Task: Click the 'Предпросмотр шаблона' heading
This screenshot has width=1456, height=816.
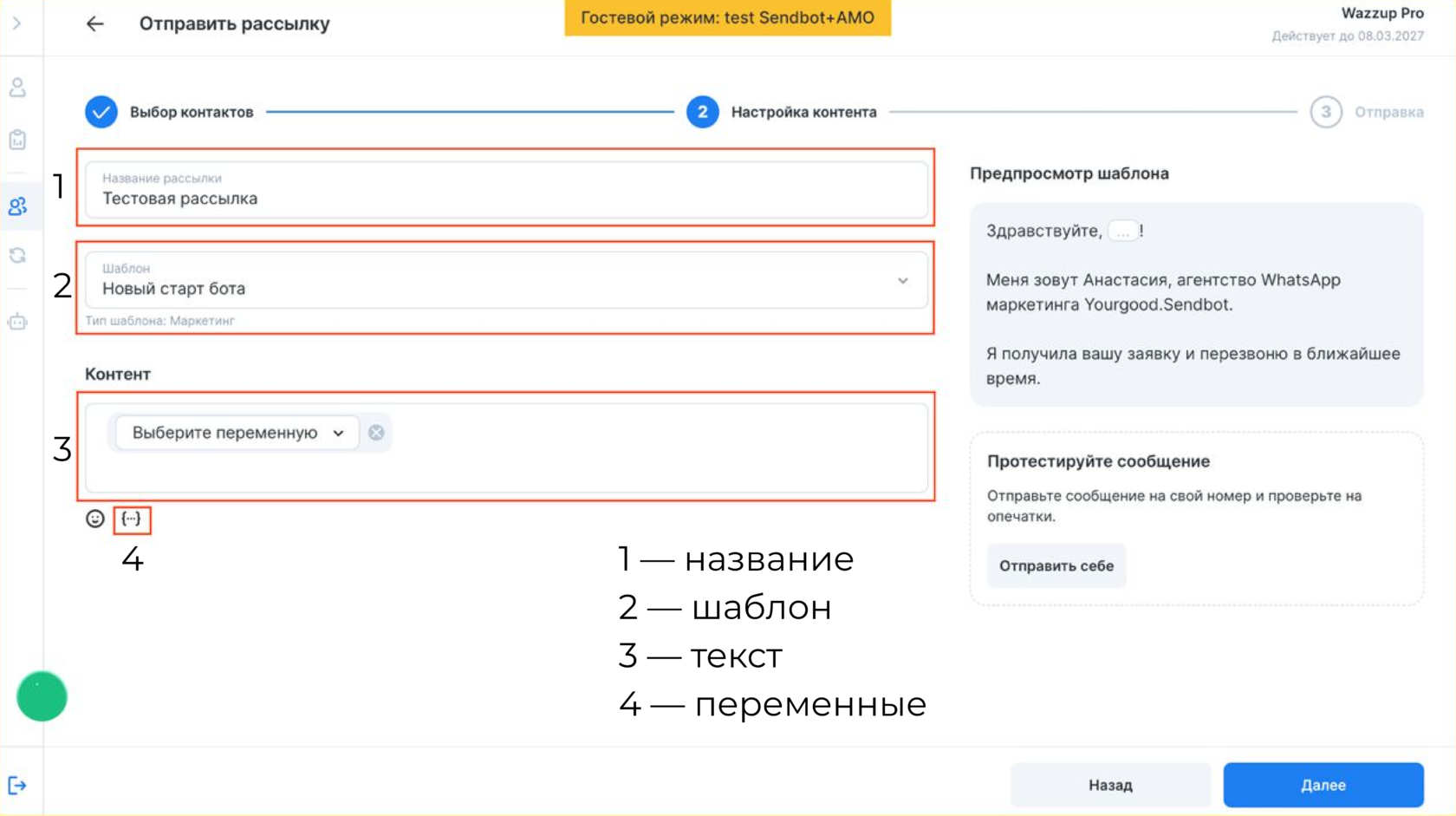Action: click(x=1069, y=173)
